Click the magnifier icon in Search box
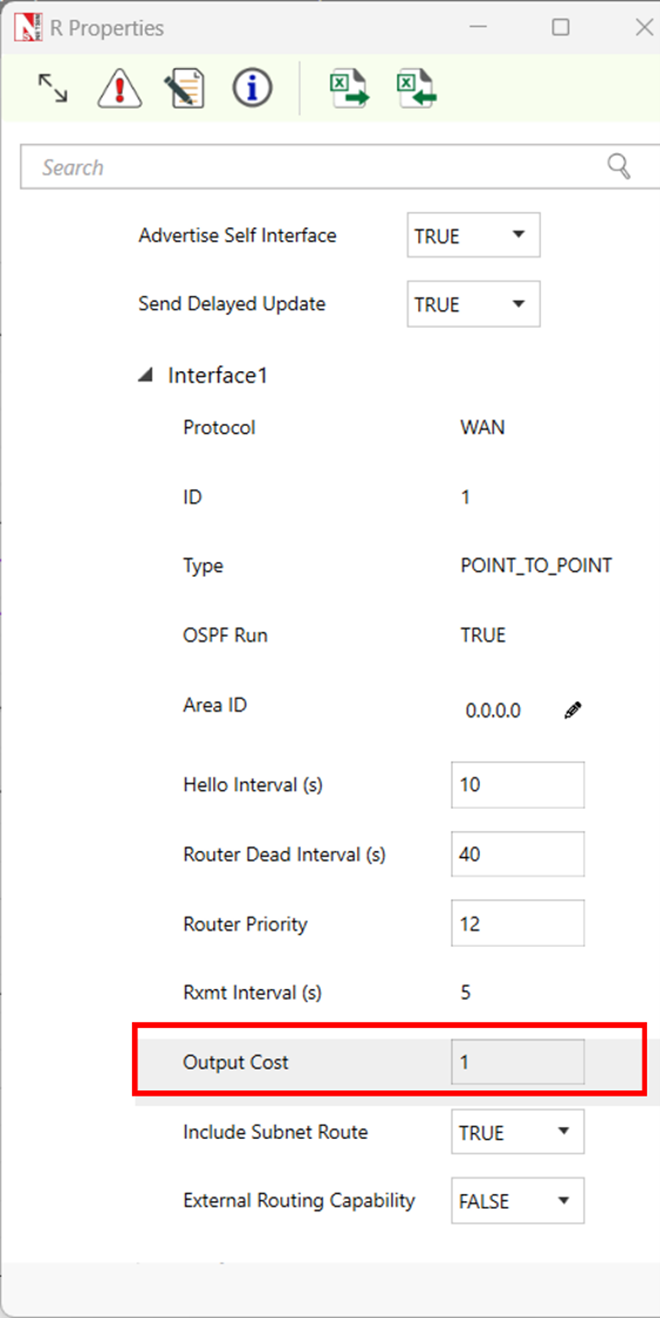The width and height of the screenshot is (660, 1318). coord(619,166)
